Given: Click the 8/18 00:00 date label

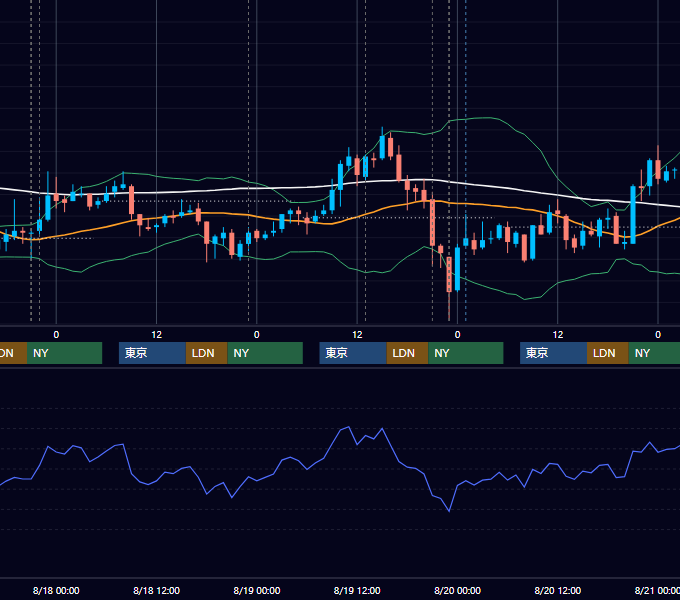Looking at the screenshot, I should click(x=56, y=590).
